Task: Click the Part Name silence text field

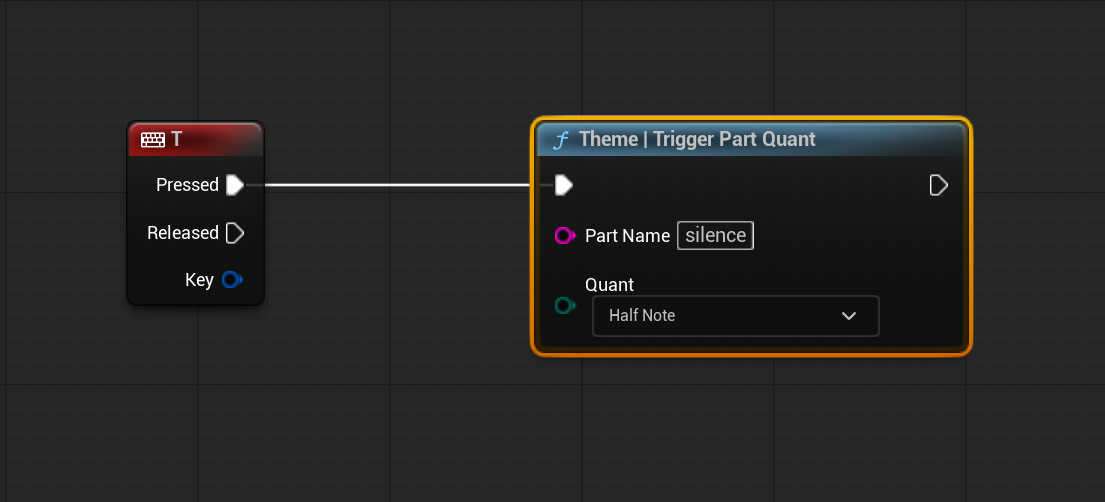Action: pyautogui.click(x=715, y=236)
